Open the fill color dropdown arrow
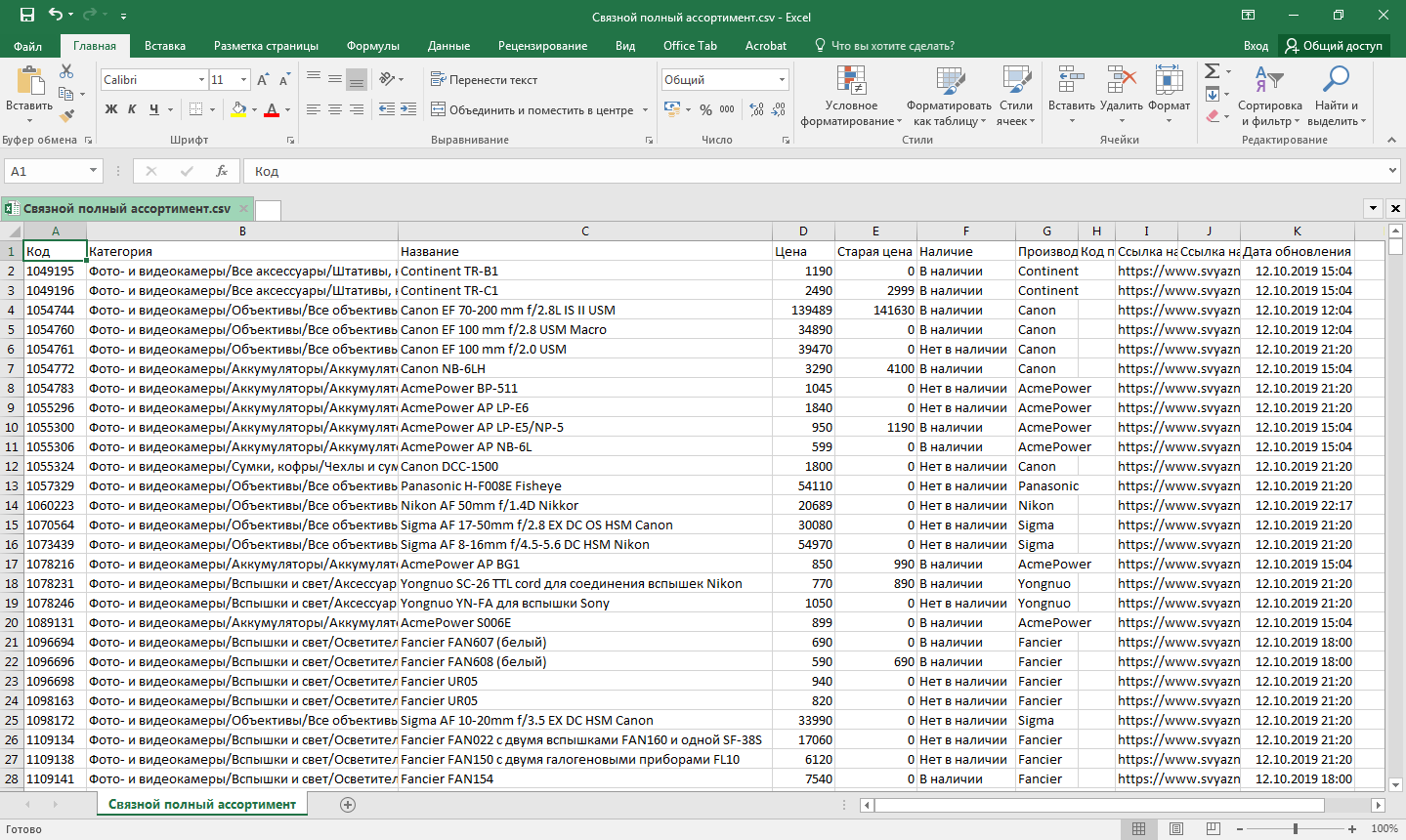The image size is (1406, 840). (254, 109)
